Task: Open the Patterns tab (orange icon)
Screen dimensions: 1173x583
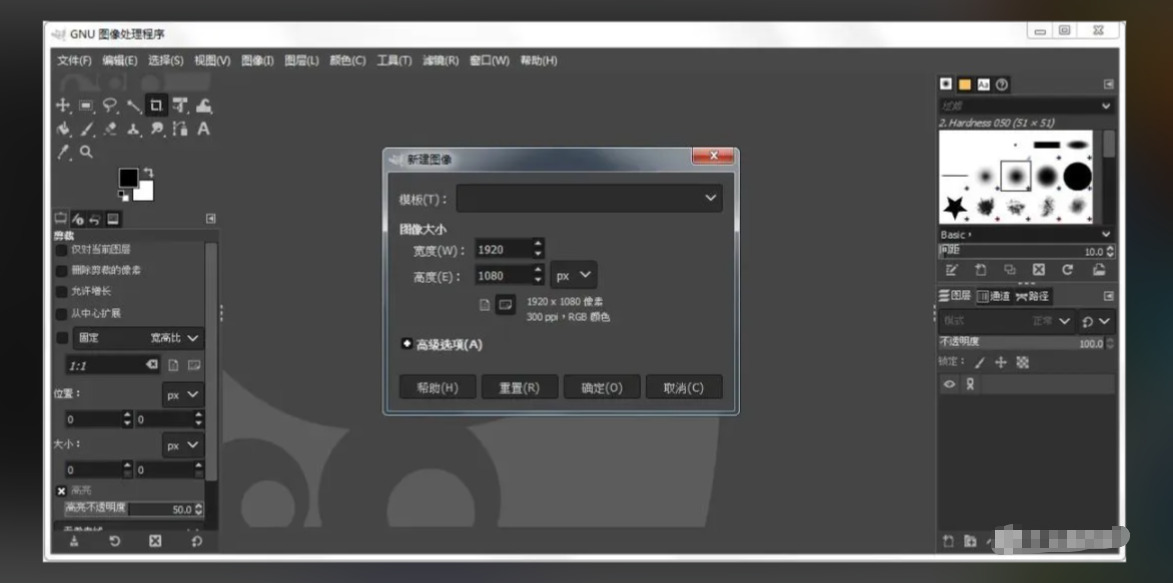Action: pos(965,85)
